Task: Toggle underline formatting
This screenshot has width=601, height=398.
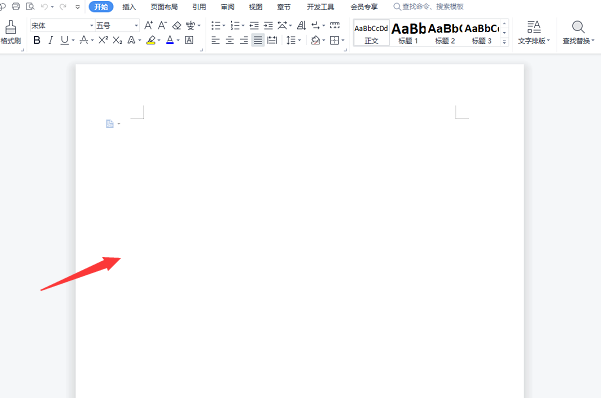Action: (64, 40)
